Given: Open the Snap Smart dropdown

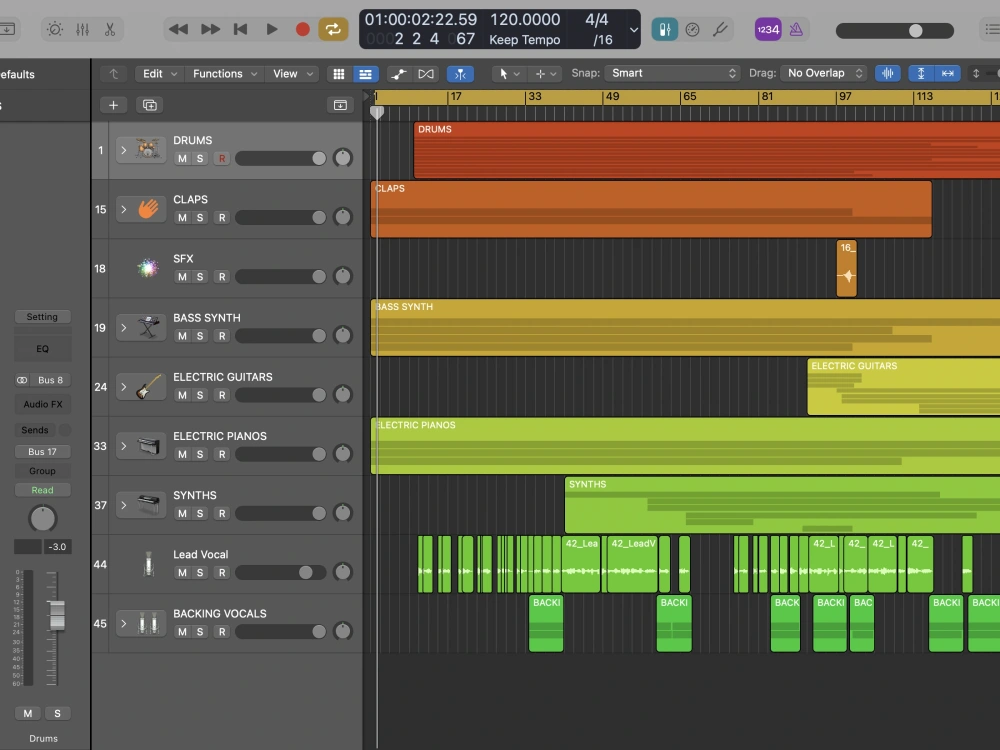Looking at the screenshot, I should click(x=672, y=73).
